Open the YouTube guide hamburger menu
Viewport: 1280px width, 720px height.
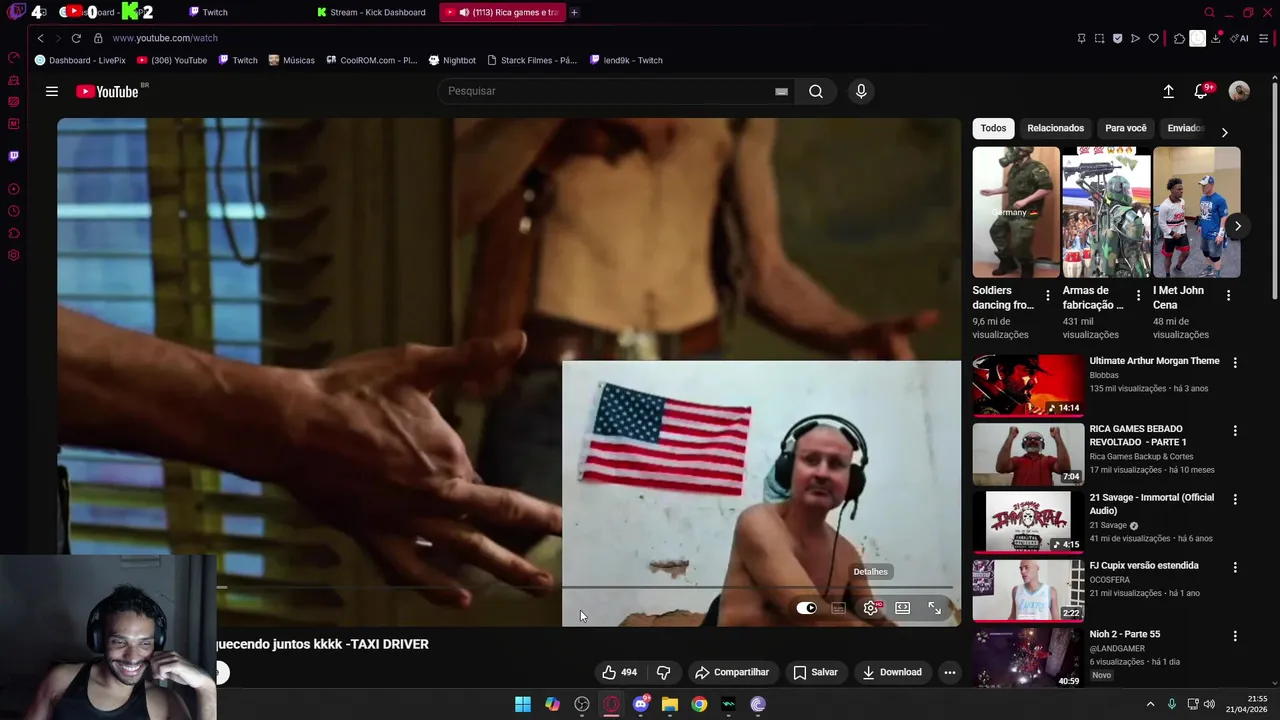point(52,91)
